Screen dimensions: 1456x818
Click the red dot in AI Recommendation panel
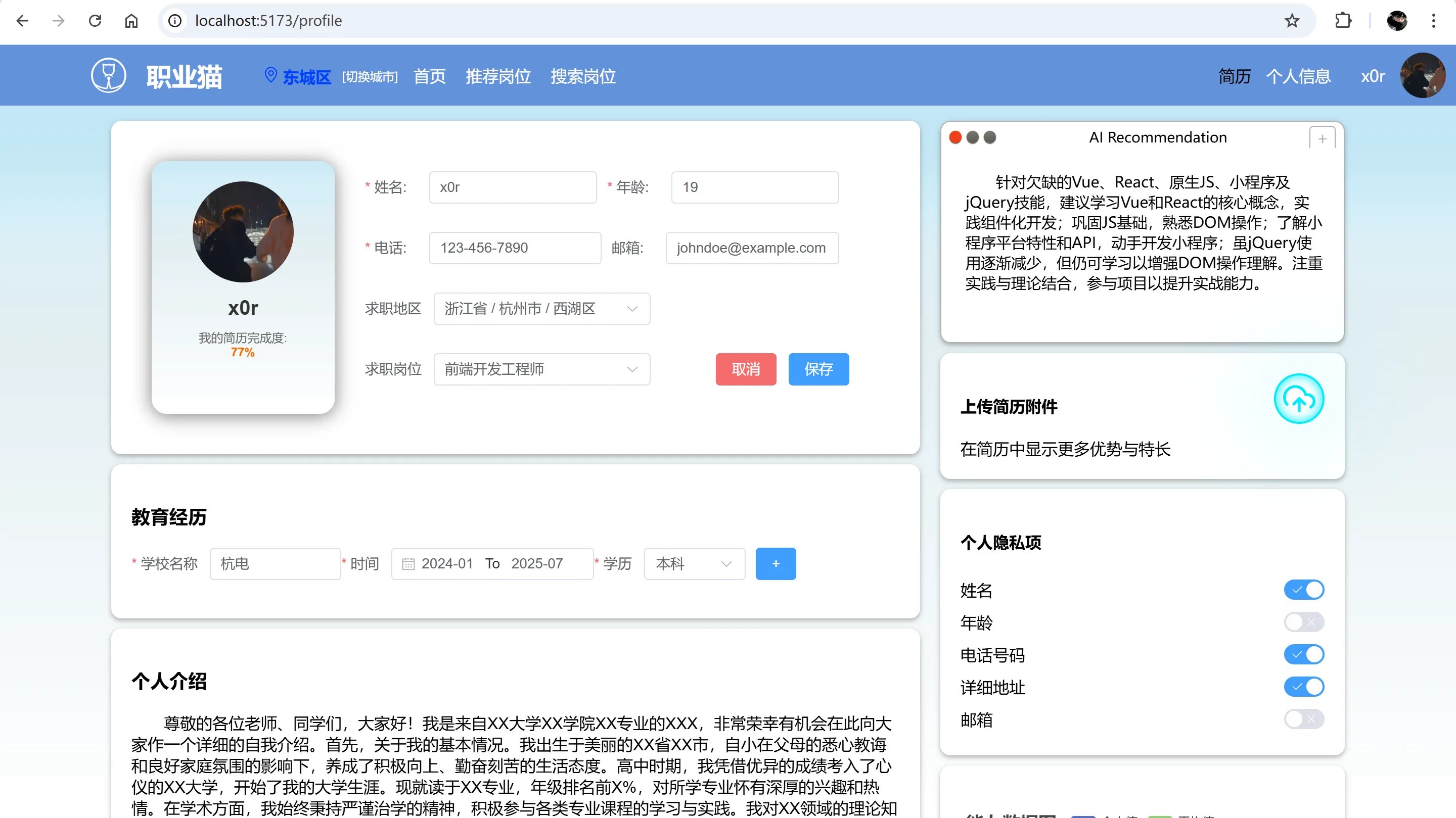click(955, 137)
